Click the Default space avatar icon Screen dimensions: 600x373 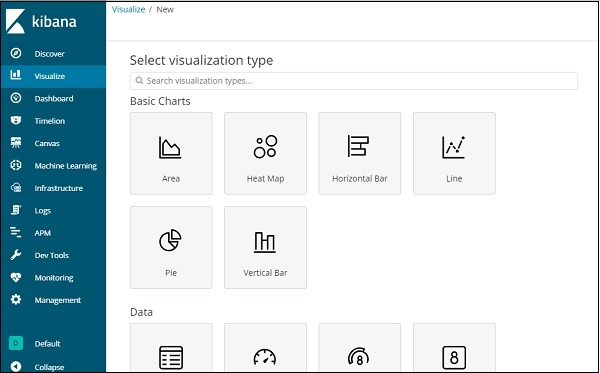click(16, 343)
